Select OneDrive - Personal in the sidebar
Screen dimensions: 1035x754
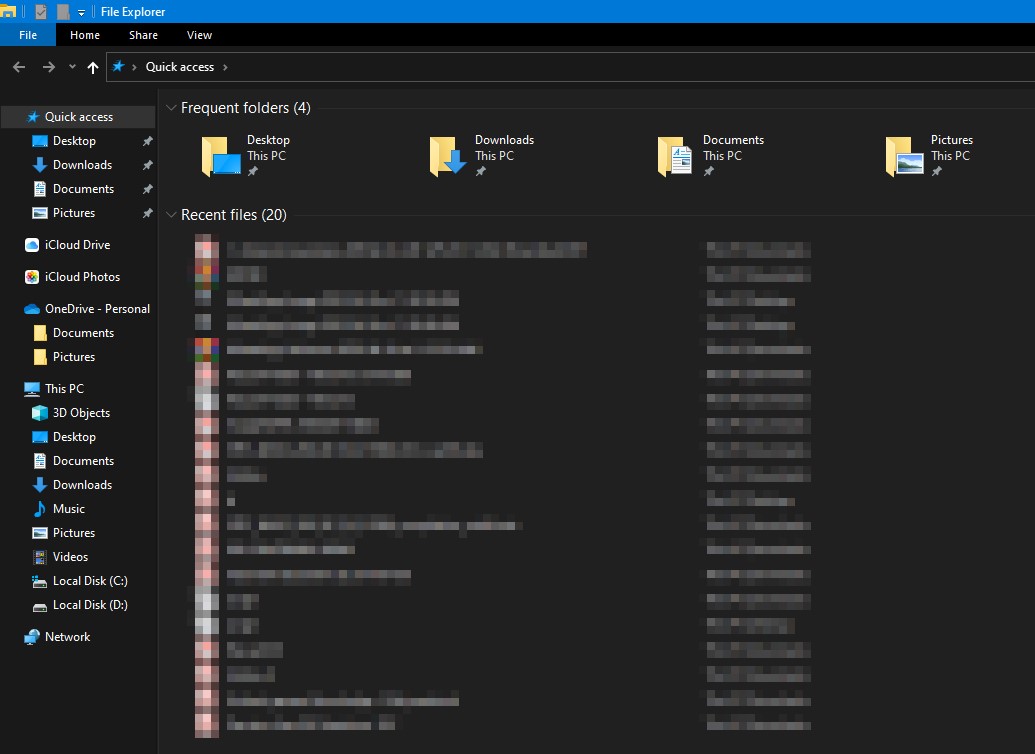click(93, 308)
